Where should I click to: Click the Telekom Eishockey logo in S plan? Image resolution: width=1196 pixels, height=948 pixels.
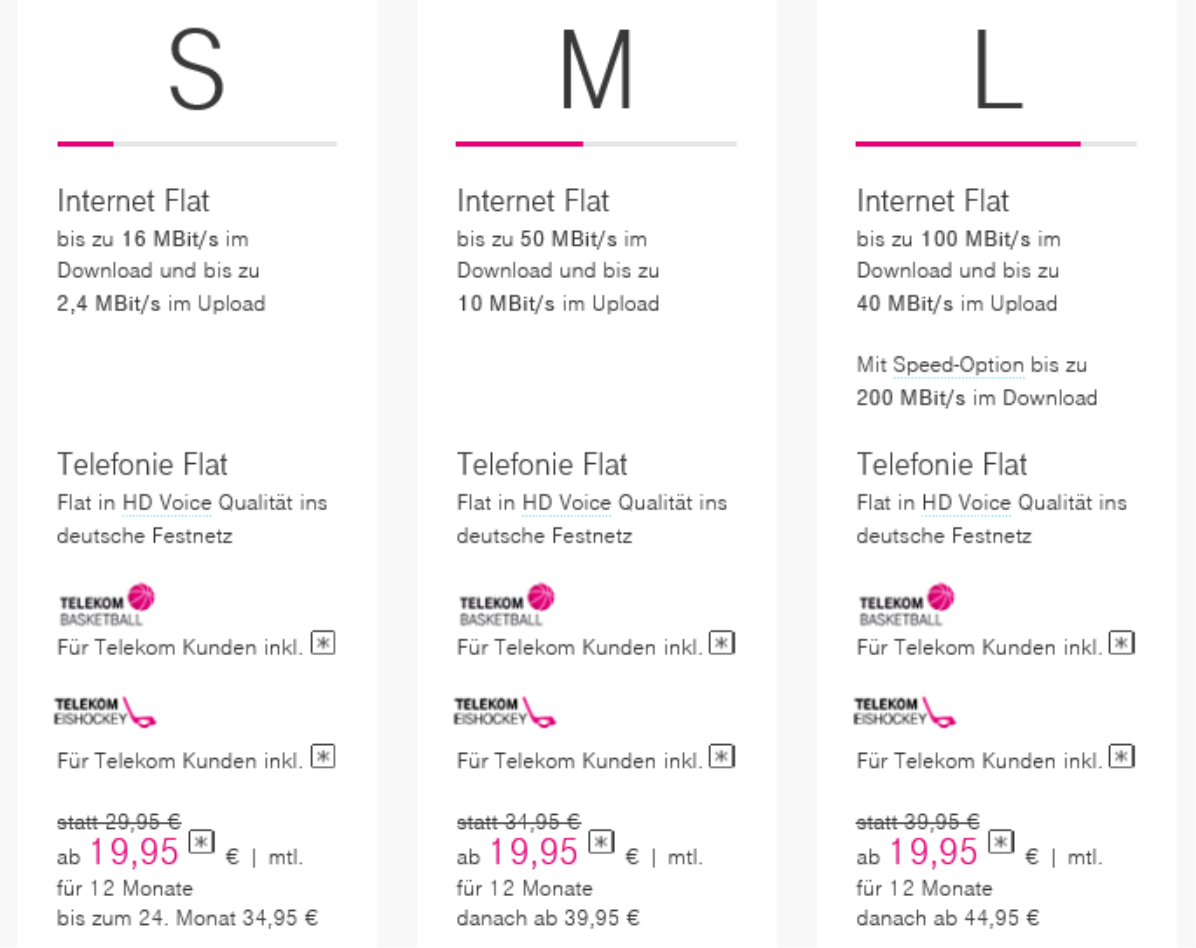104,712
